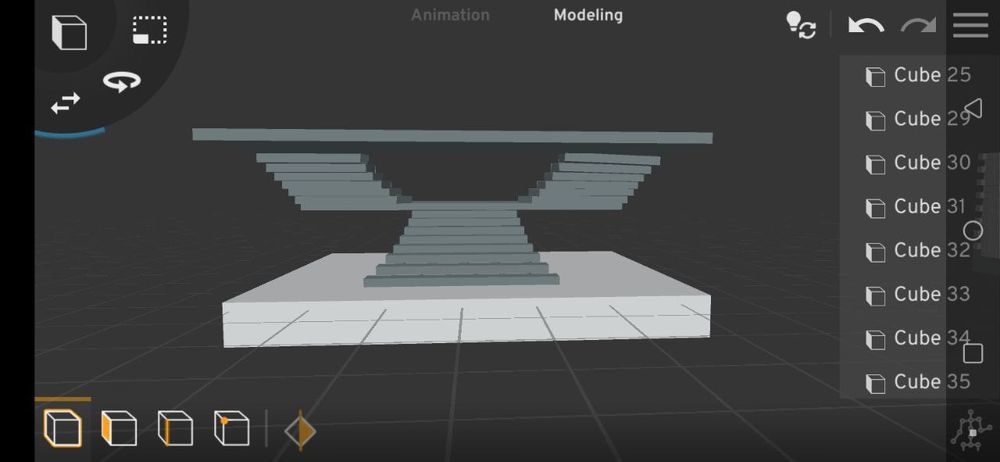Open the add object cube menu
The width and height of the screenshot is (1000, 462).
click(69, 32)
